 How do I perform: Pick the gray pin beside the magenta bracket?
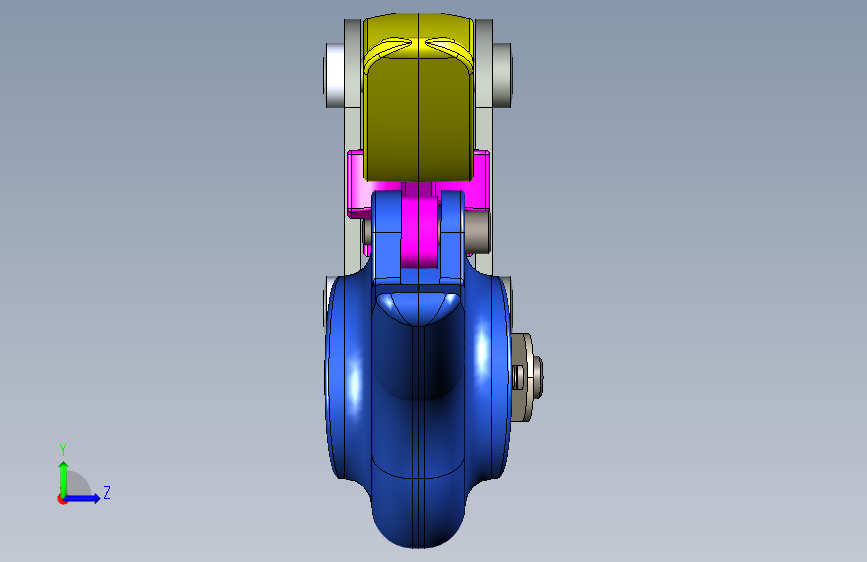coord(477,233)
